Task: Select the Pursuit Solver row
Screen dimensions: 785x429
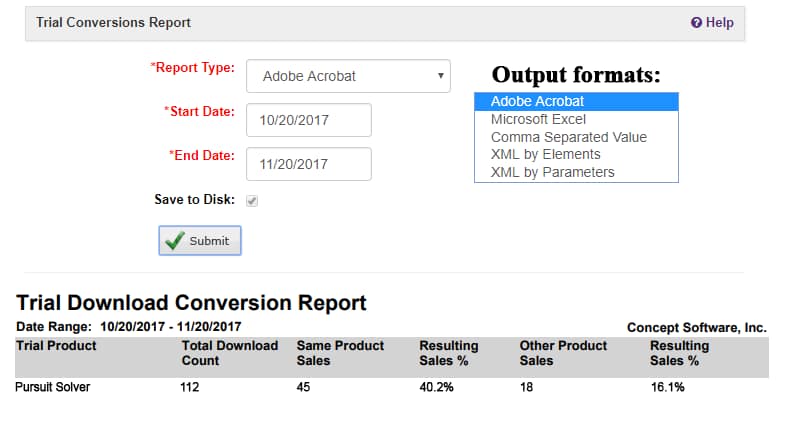Action: pos(392,387)
